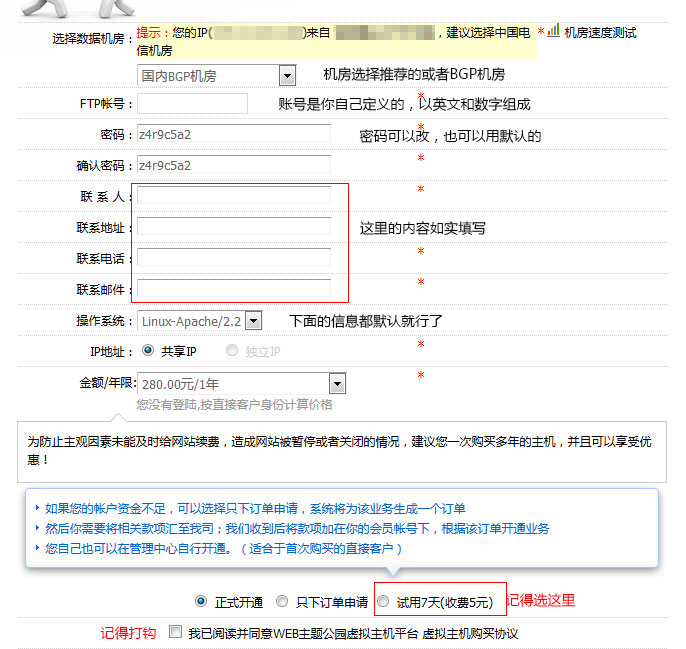
Task: Open the 机房速度测试 link
Action: tap(600, 33)
